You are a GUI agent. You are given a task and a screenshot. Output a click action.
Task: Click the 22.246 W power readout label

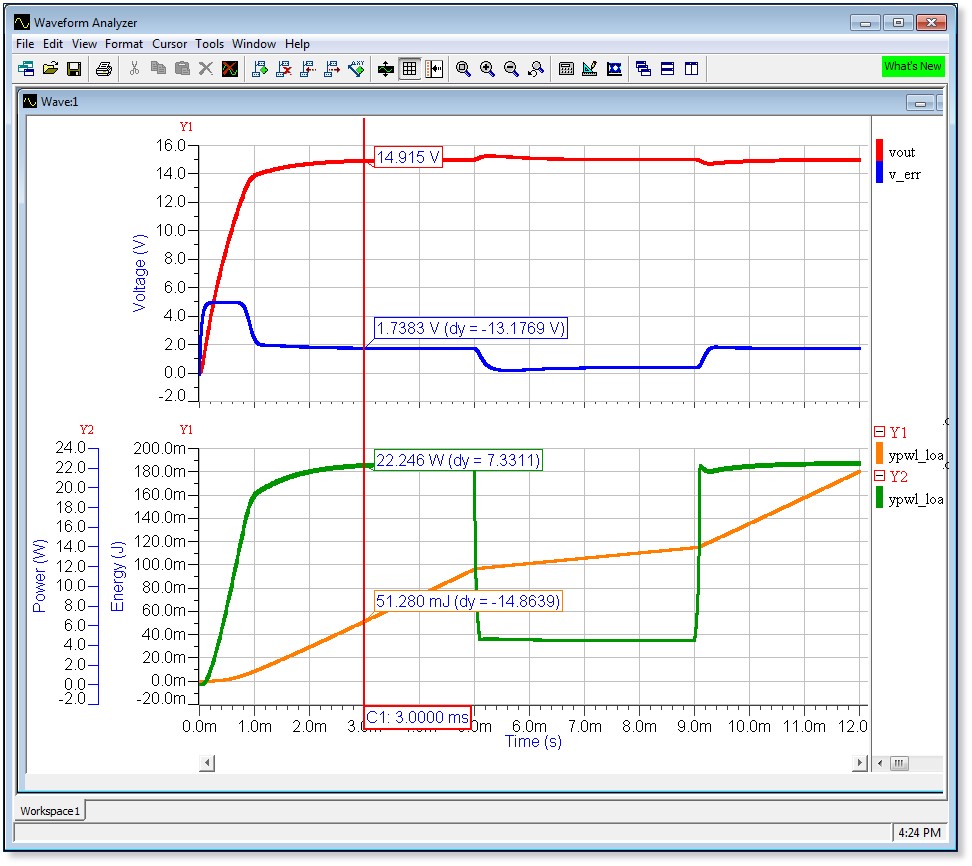pos(458,460)
